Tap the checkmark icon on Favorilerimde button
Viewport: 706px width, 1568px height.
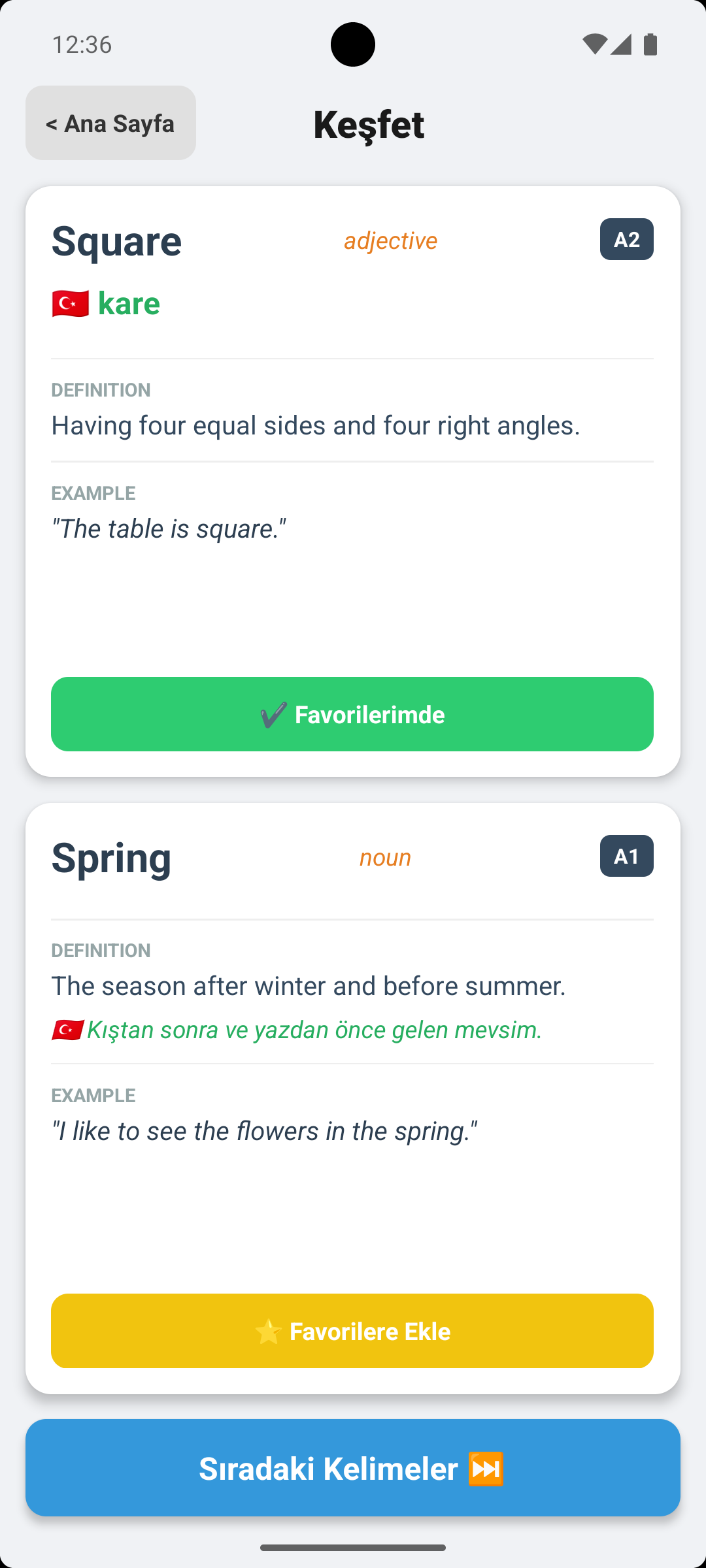[x=273, y=714]
